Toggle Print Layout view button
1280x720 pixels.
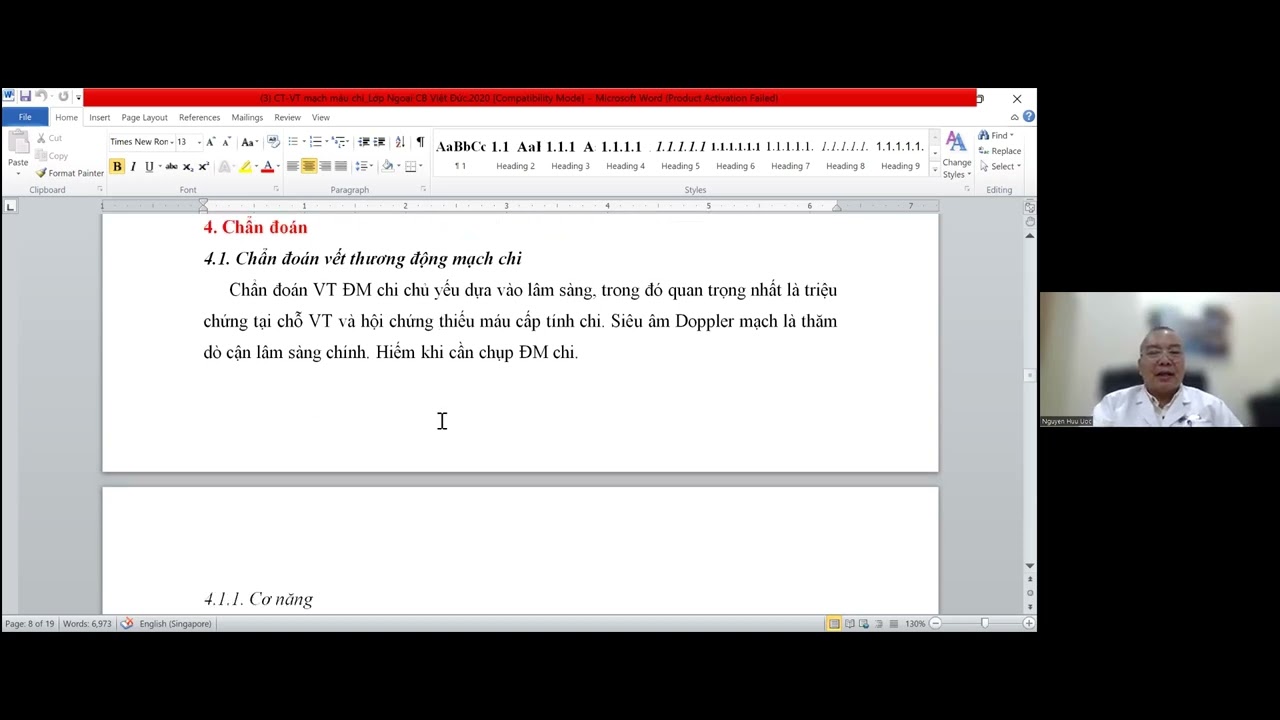[x=833, y=624]
